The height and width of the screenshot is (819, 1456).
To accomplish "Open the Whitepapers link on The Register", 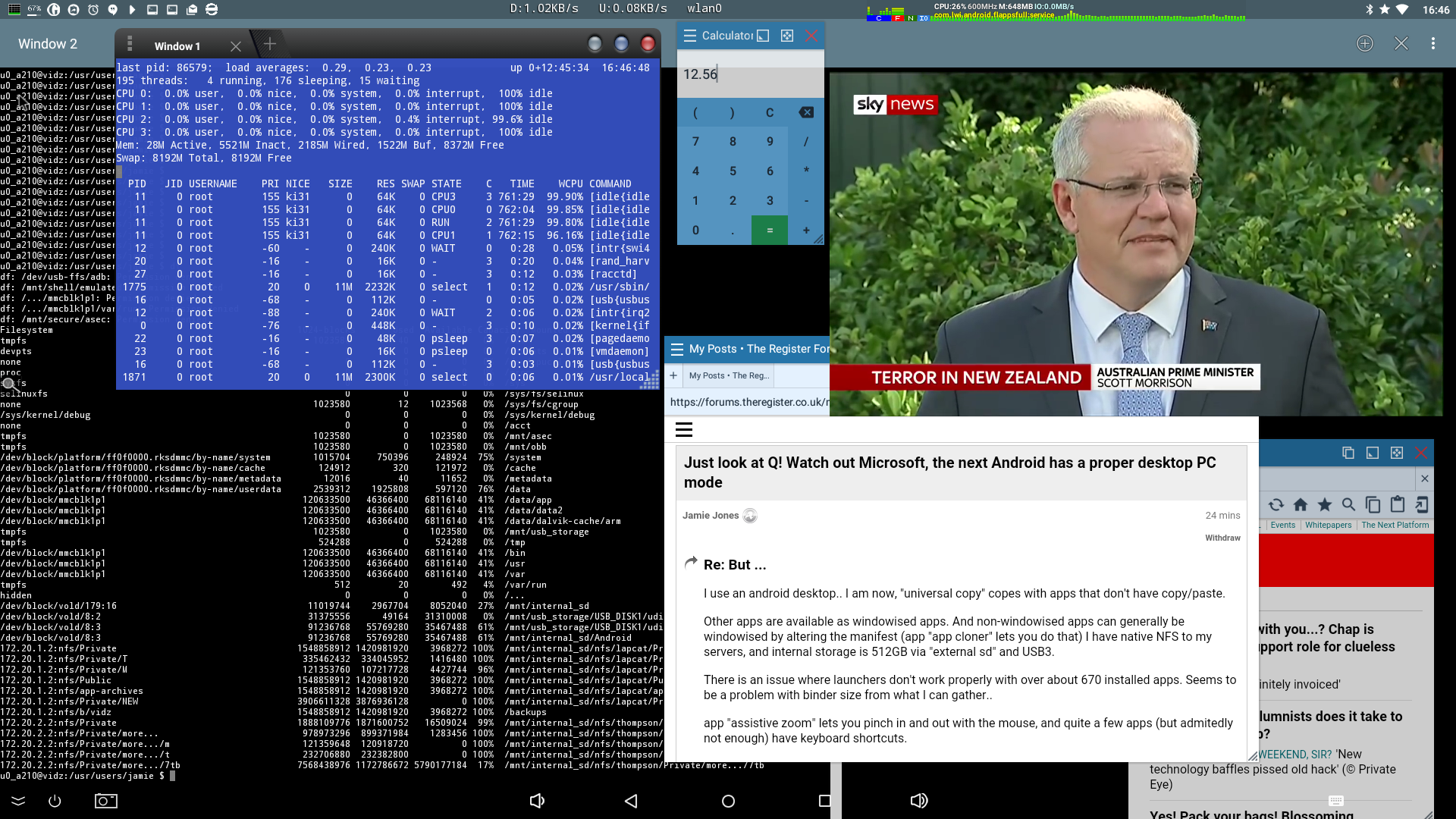I will click(x=1329, y=525).
